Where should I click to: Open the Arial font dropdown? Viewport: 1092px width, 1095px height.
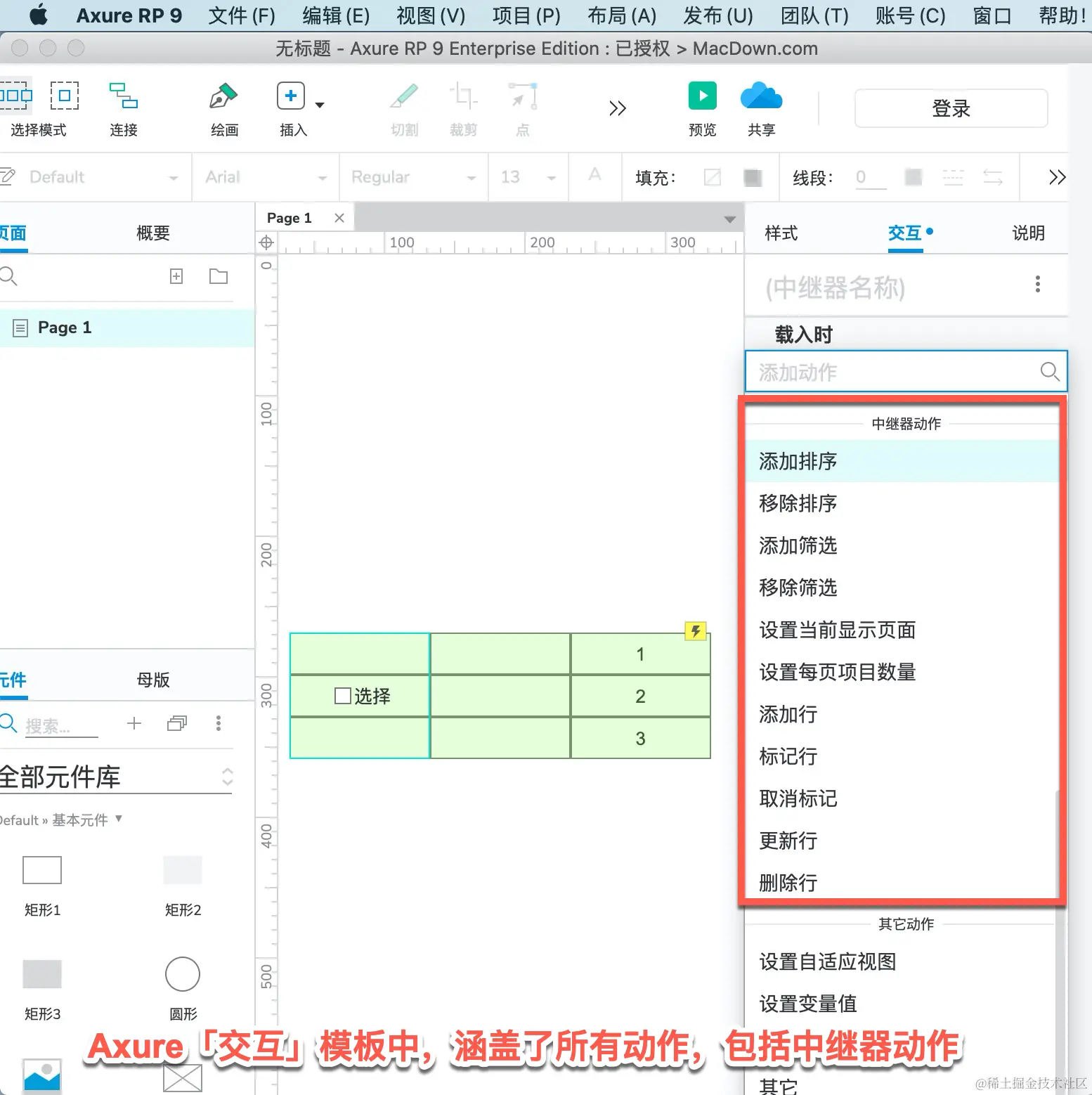(x=266, y=177)
